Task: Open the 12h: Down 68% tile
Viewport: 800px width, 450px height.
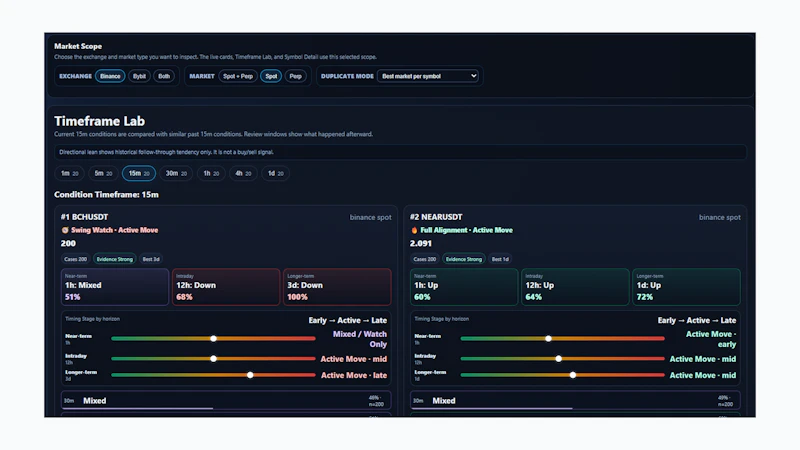Action: tap(226, 287)
